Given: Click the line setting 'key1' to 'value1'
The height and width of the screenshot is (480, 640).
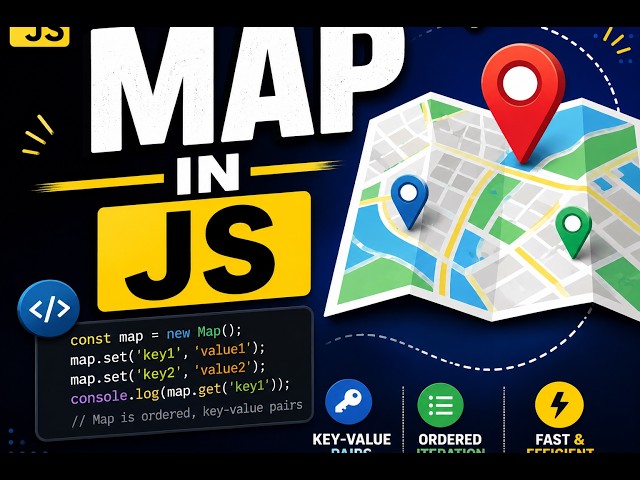Looking at the screenshot, I should tap(168, 353).
